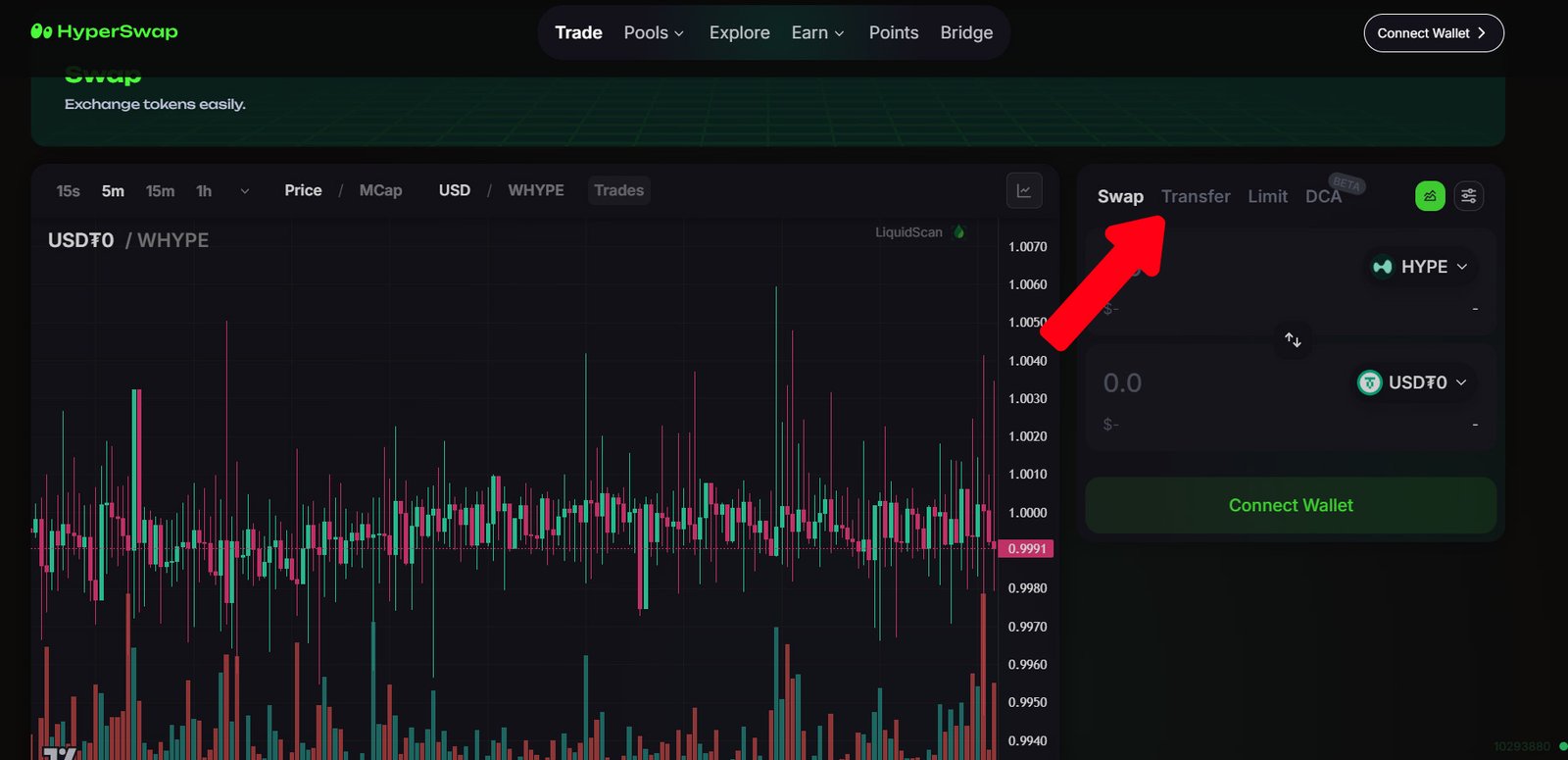Click the swap direction arrows icon
Image resolution: width=1568 pixels, height=760 pixels.
point(1293,340)
